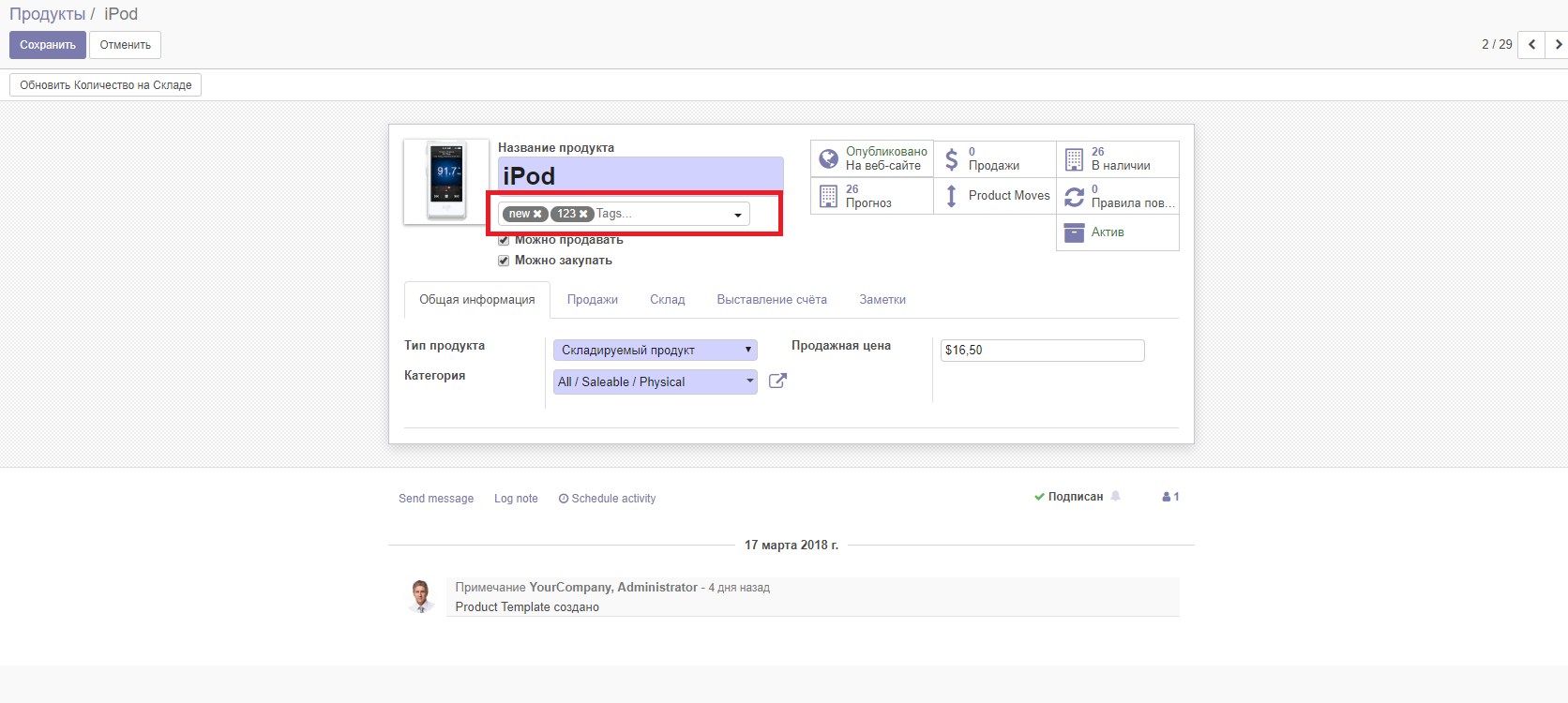The image size is (1568, 703).
Task: Click the Подписан following button
Action: (1069, 497)
